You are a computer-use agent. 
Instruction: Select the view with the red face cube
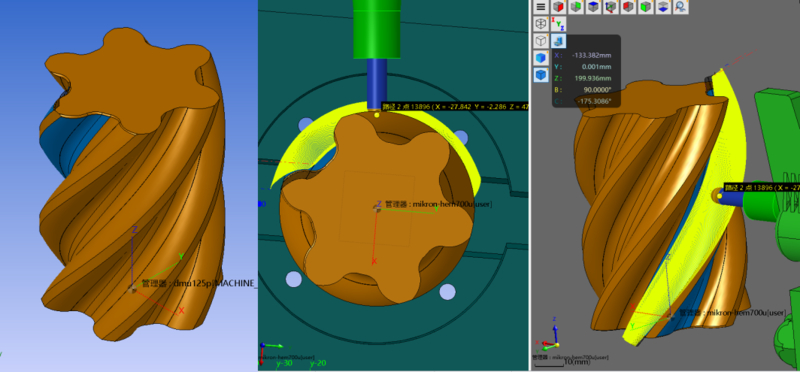[559, 7]
